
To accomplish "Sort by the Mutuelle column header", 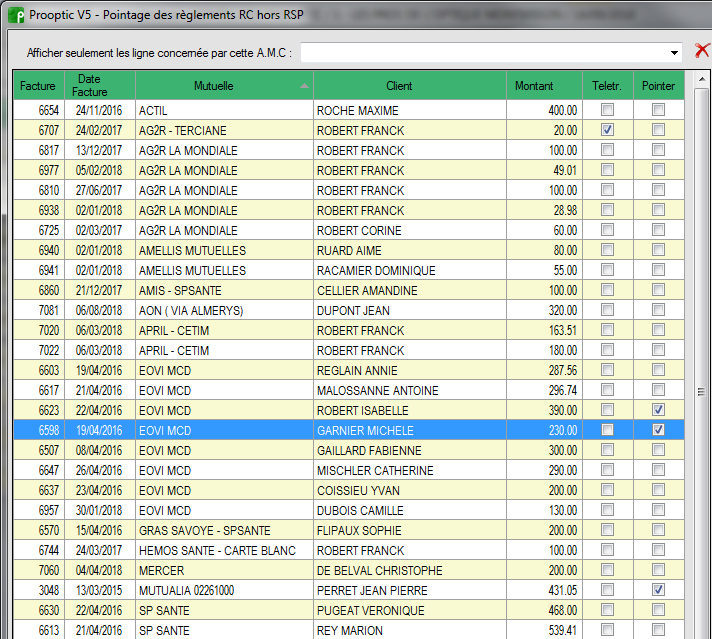I will [224, 85].
